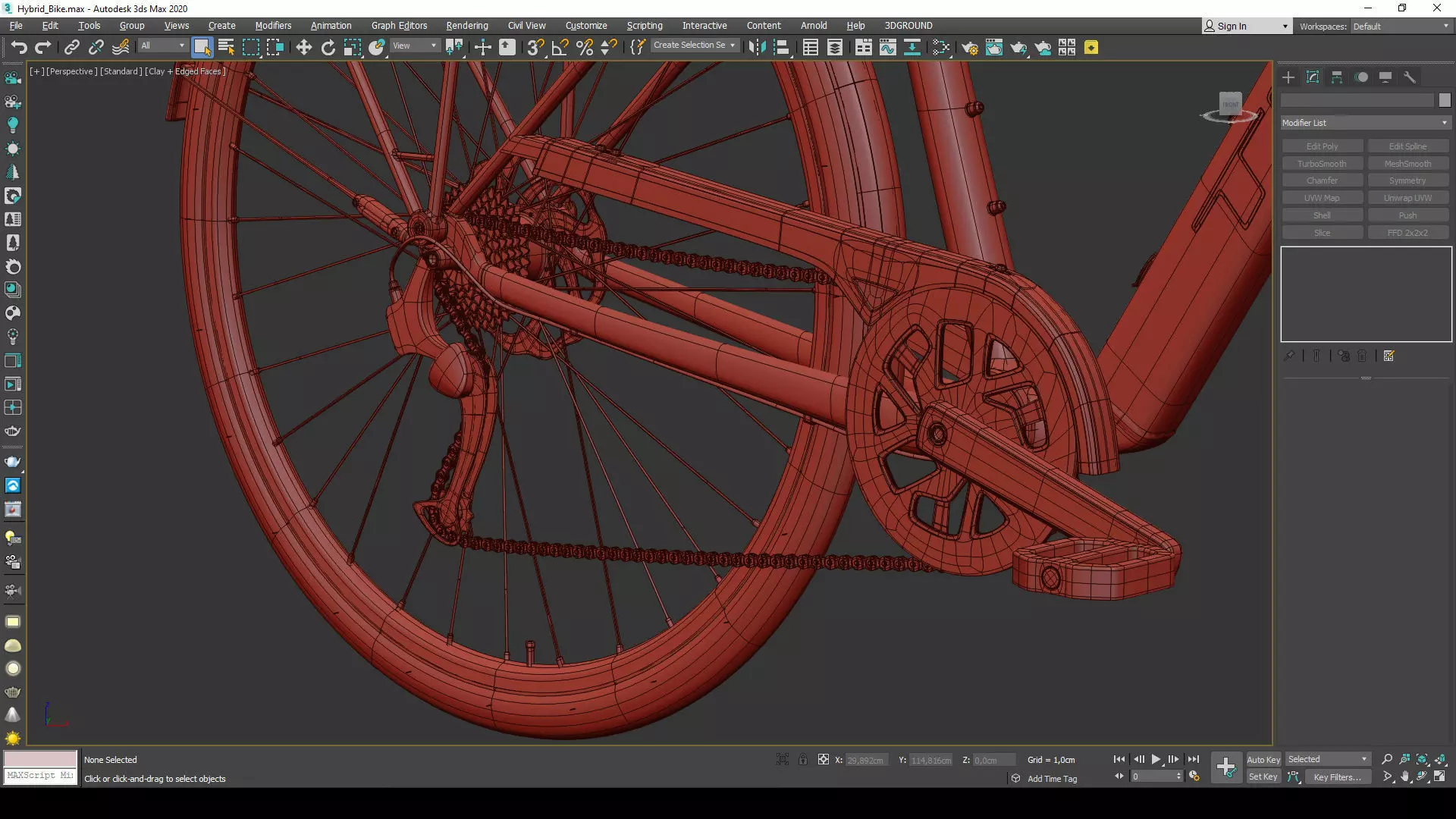The height and width of the screenshot is (819, 1456).
Task: Click the current frame number field
Action: point(1153,777)
